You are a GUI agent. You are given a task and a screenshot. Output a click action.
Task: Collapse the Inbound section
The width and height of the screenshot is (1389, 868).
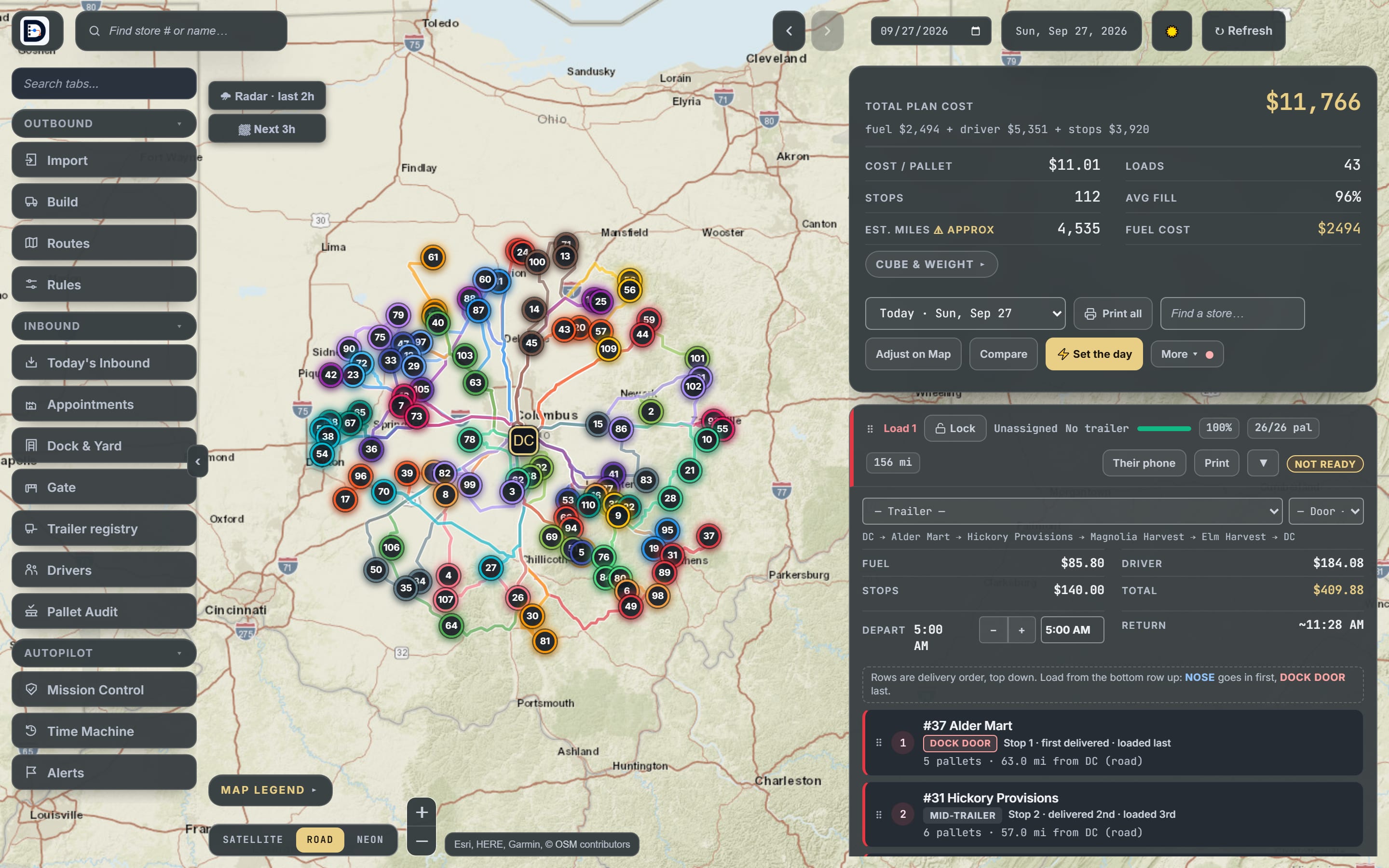click(104, 326)
